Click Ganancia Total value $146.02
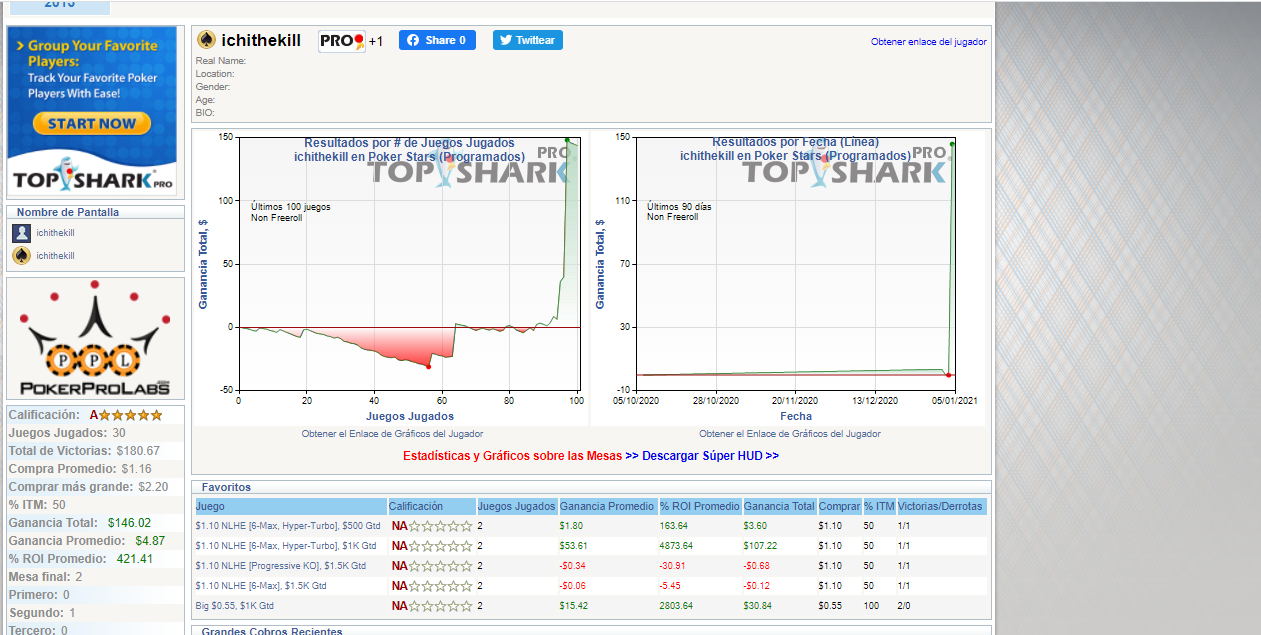 130,523
